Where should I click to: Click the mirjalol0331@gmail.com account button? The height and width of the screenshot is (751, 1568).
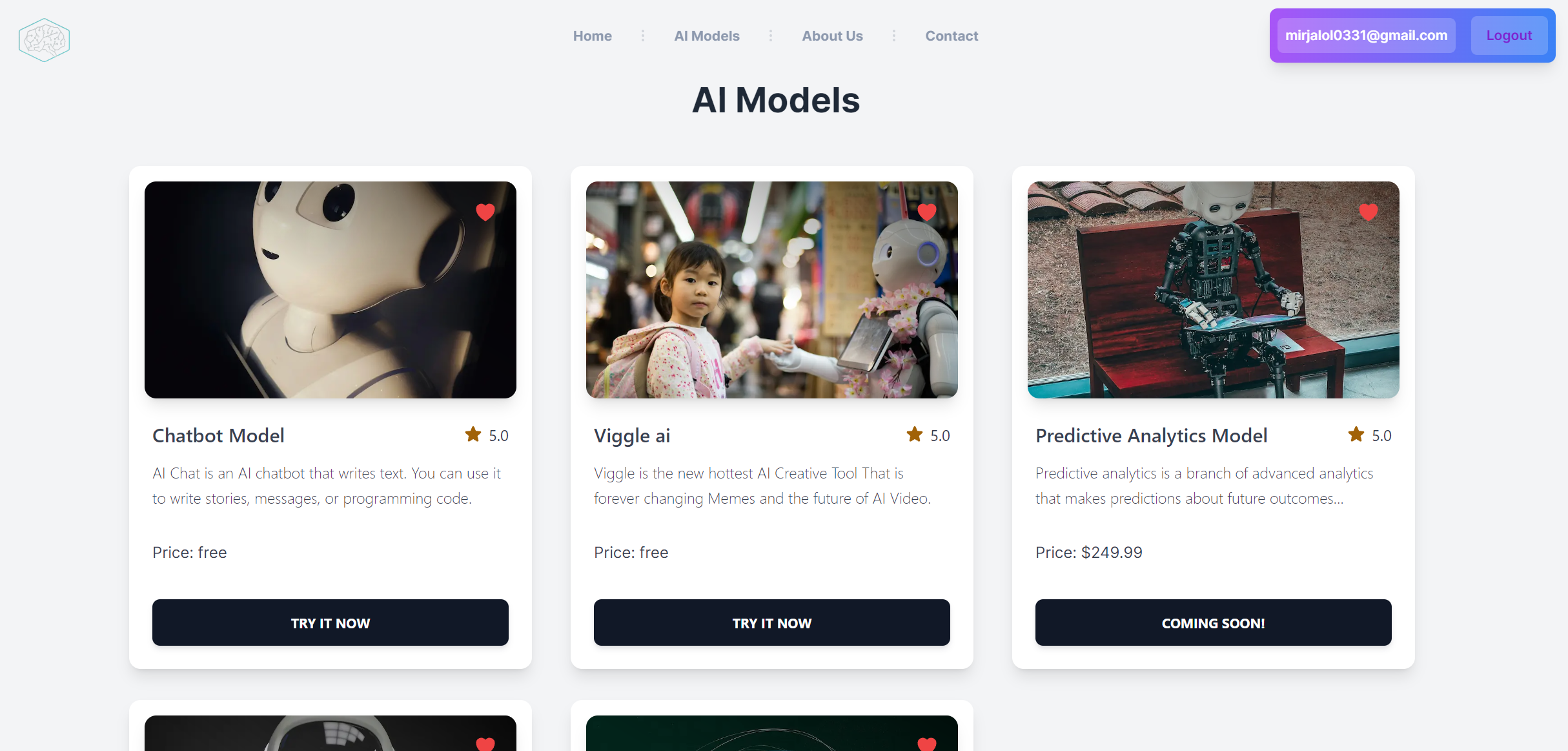1367,36
